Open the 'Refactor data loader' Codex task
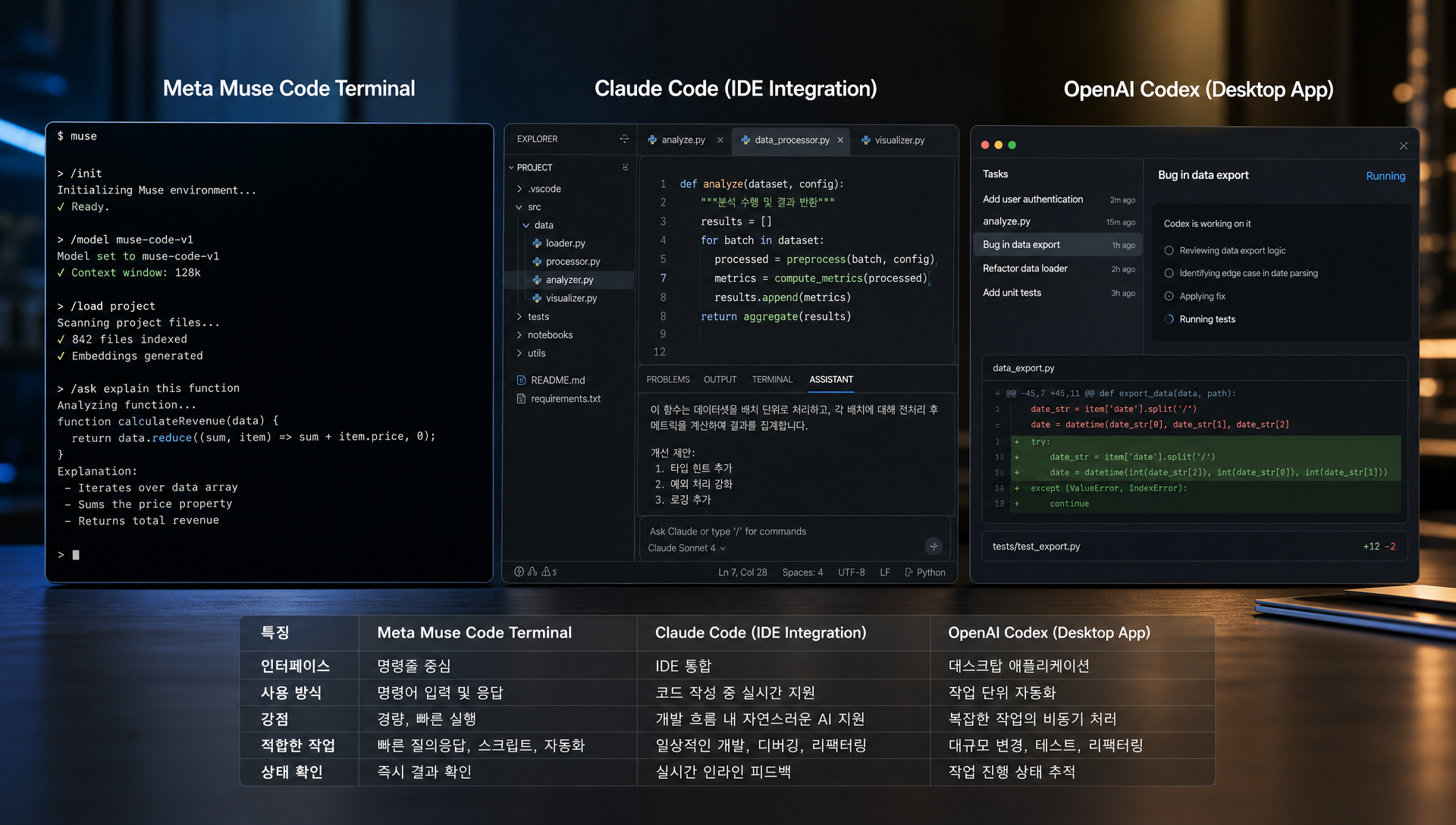Viewport: 1456px width, 825px height. tap(1059, 268)
